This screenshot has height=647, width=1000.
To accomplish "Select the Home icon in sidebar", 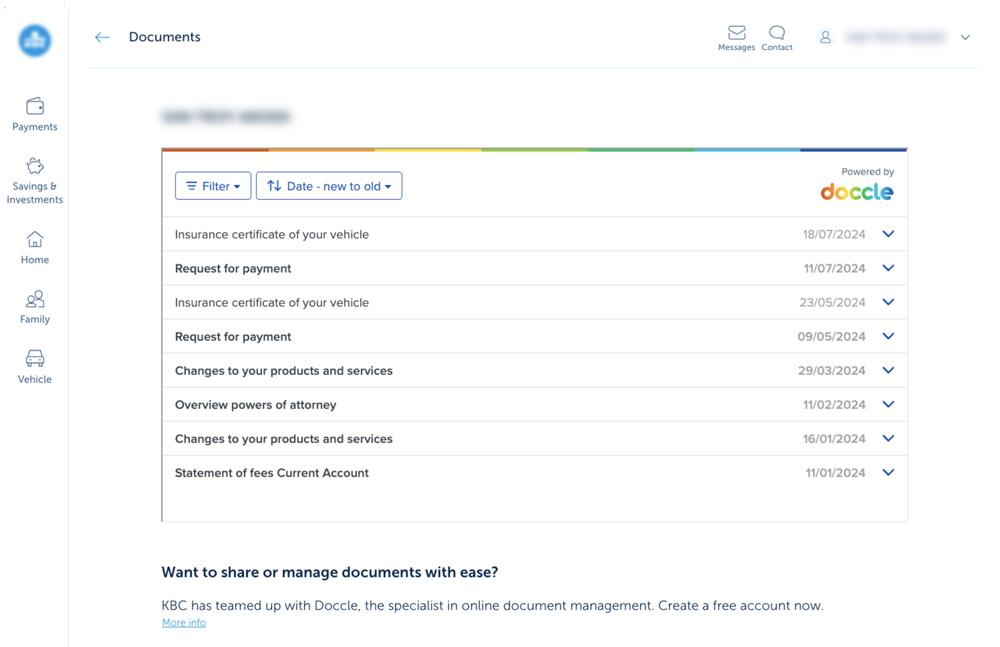I will 35,247.
